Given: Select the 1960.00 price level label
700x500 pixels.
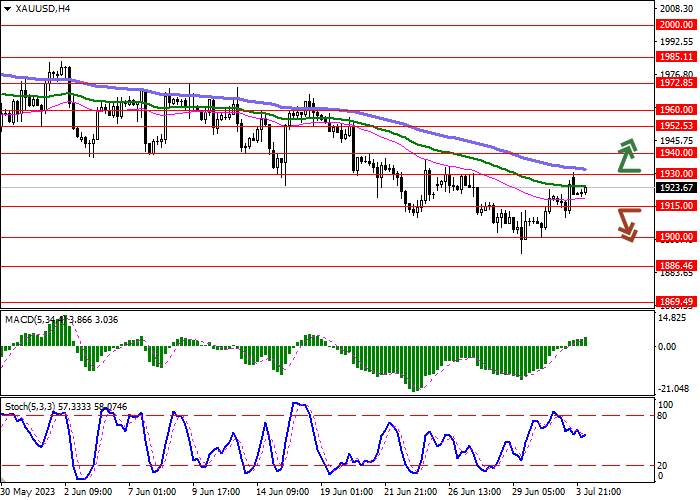Looking at the screenshot, I should (x=676, y=110).
